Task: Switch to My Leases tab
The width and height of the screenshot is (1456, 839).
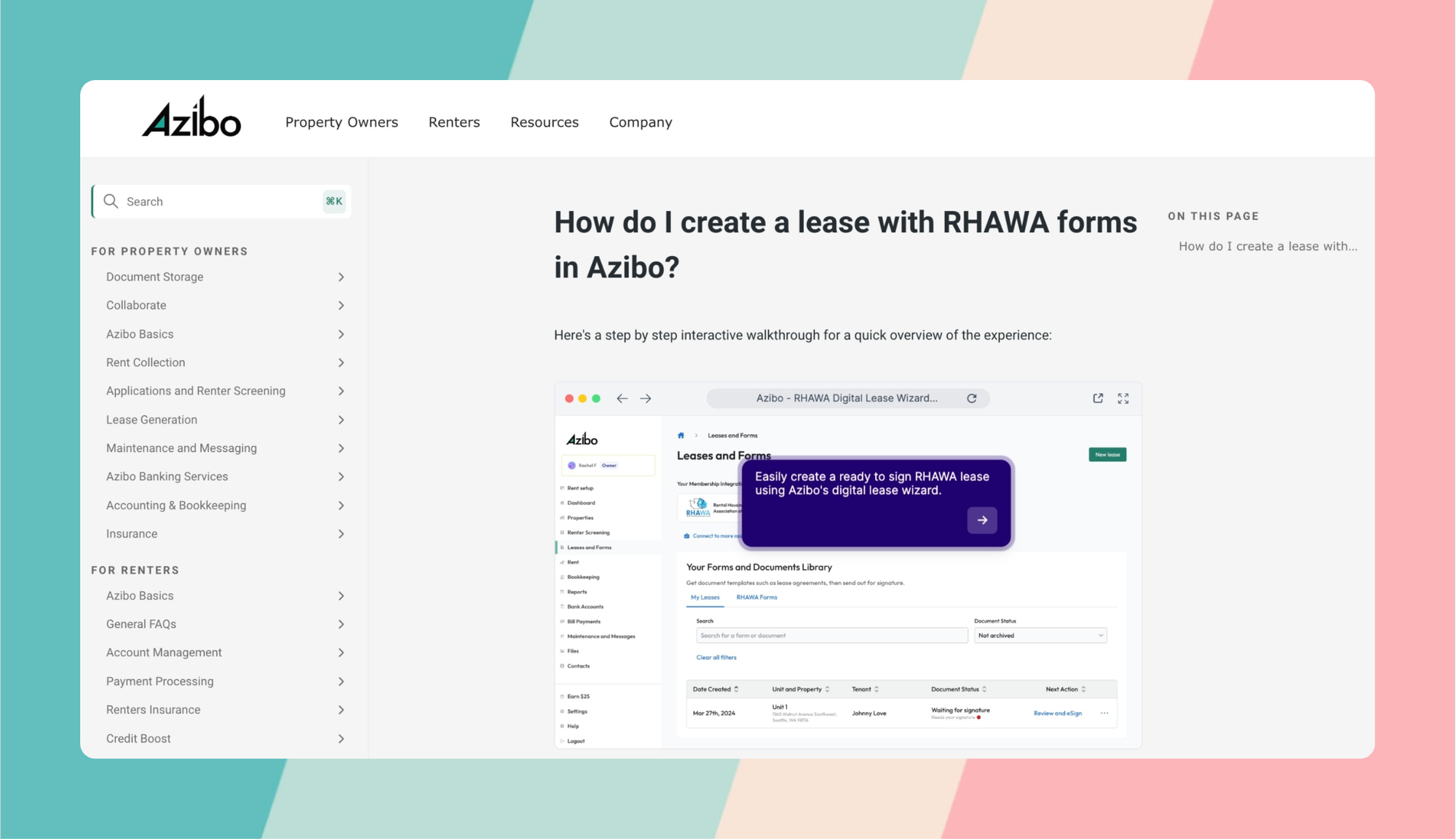Action: [705, 597]
